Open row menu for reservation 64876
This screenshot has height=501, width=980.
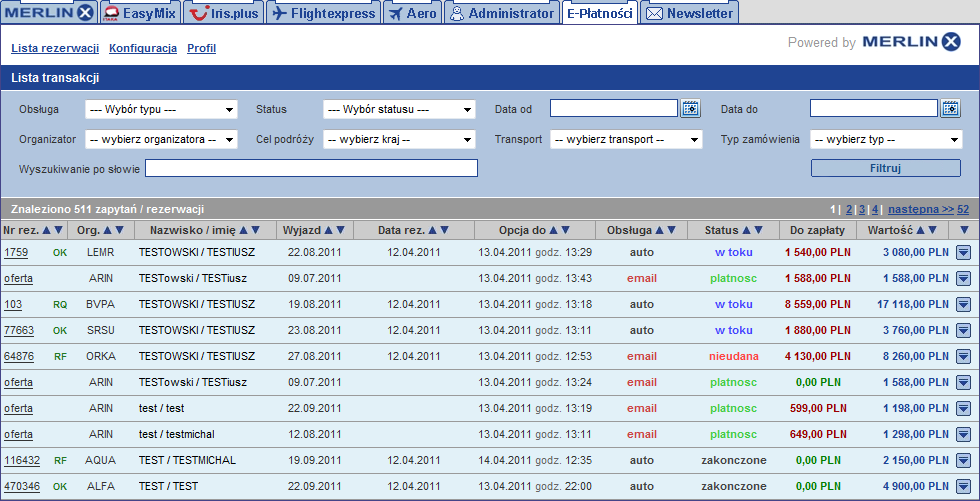click(x=963, y=356)
